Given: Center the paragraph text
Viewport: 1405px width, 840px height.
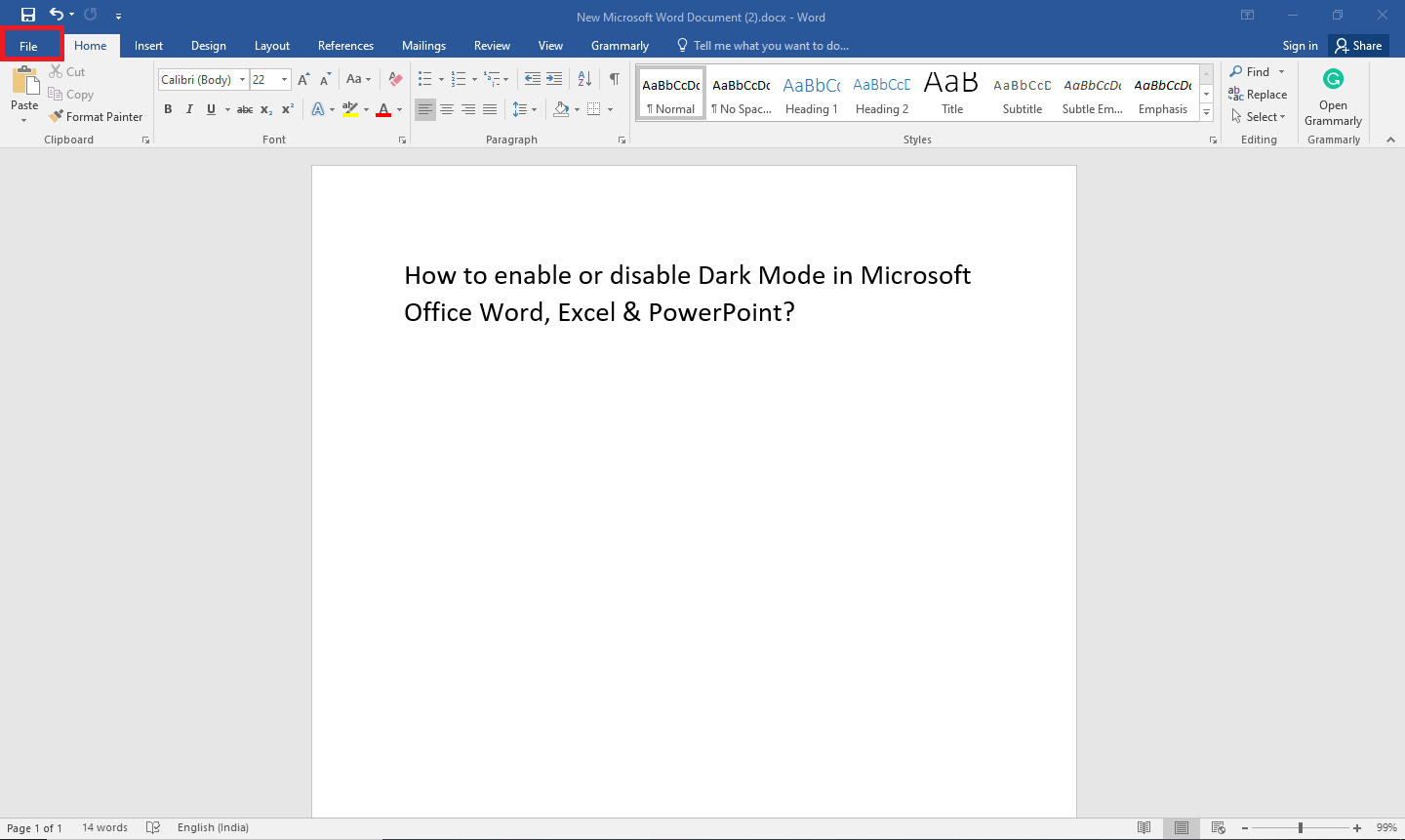Looking at the screenshot, I should click(447, 109).
